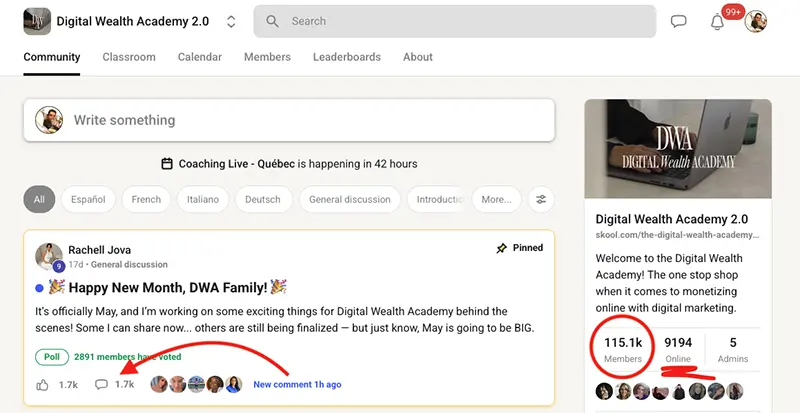
Task: Open comments via the speech bubble icon
Action: tap(102, 384)
